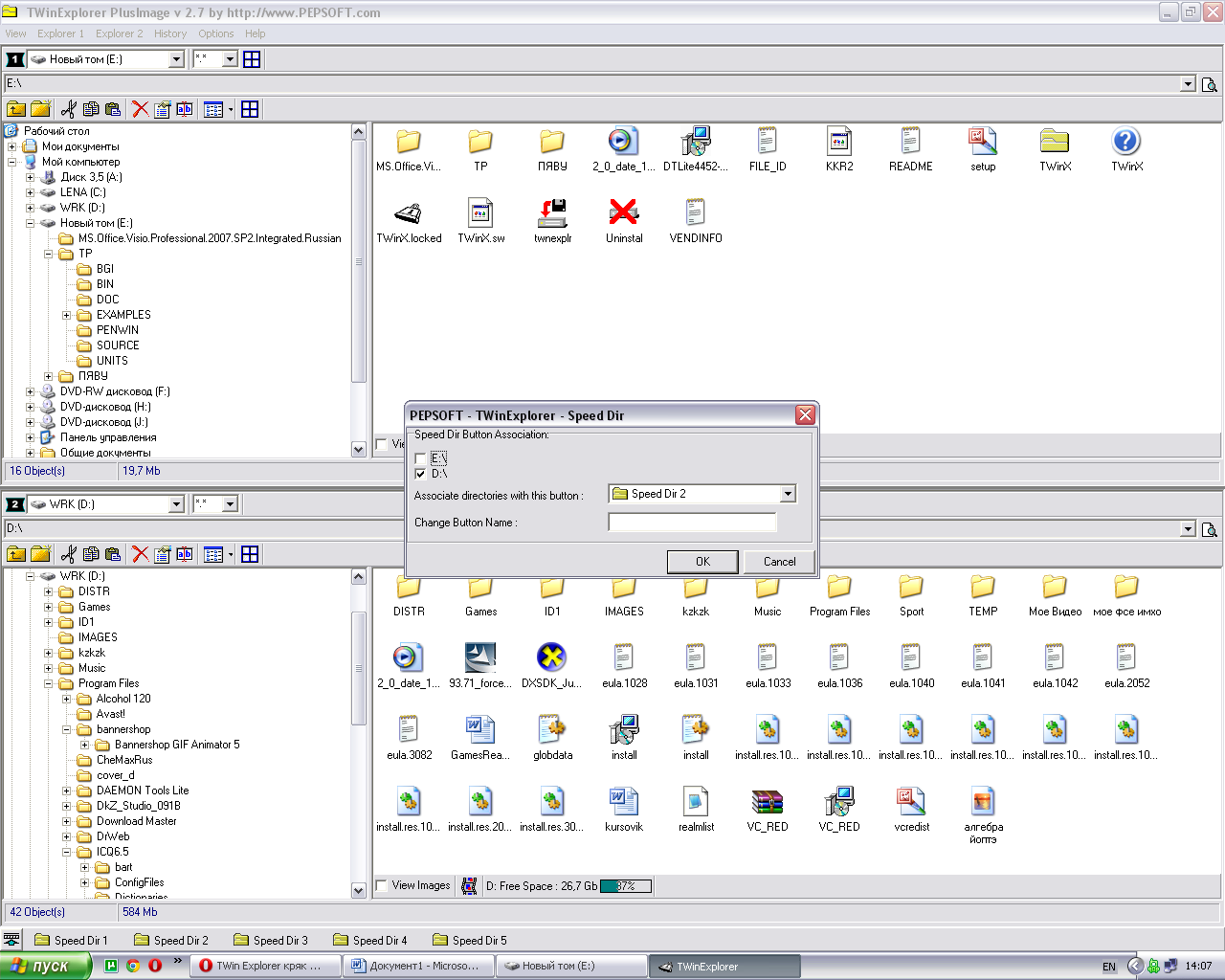Open the view mode dropdown arrow in Explorer 1
The width and height of the screenshot is (1225, 980).
(x=231, y=109)
